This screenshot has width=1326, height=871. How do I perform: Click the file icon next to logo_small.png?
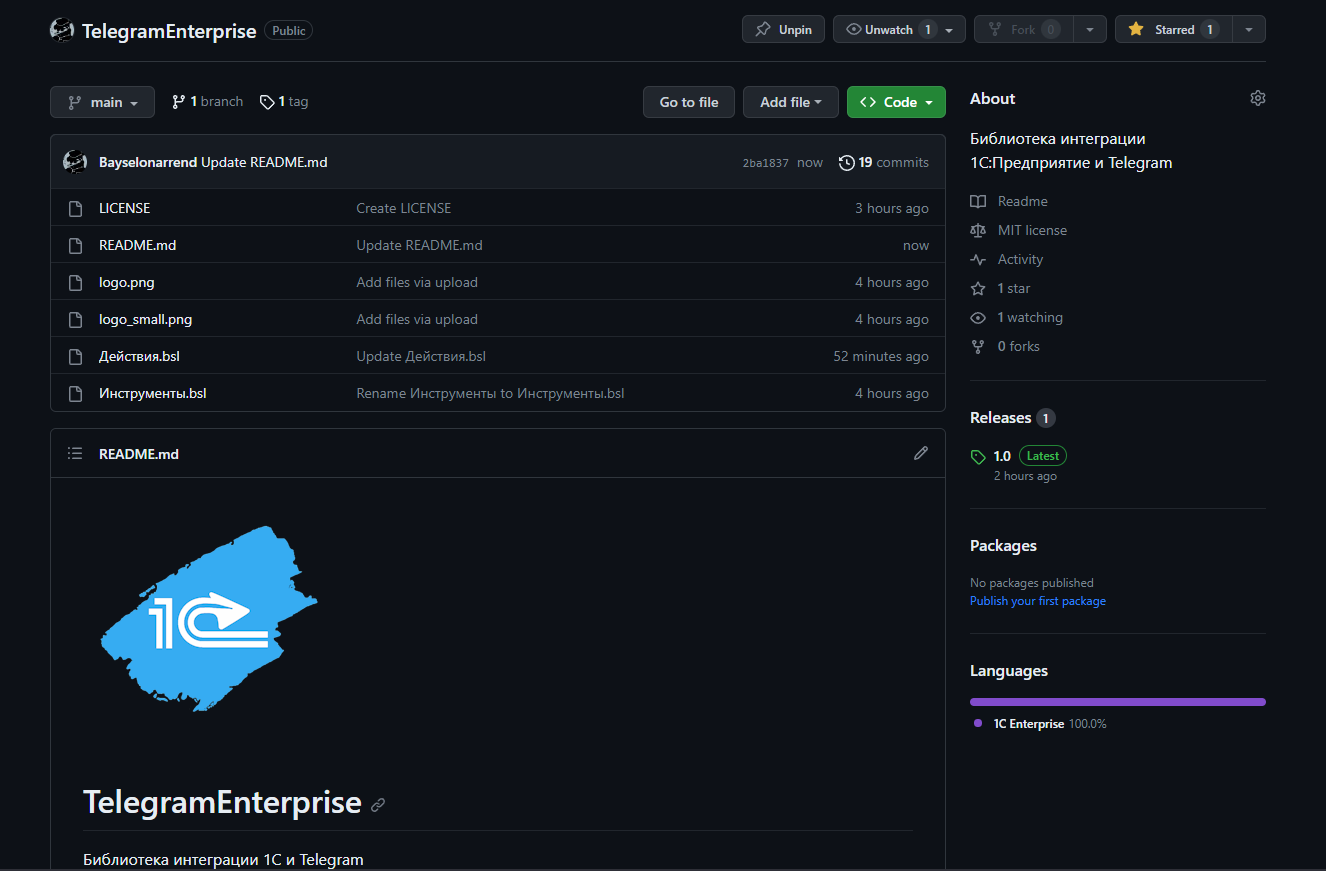point(75,319)
